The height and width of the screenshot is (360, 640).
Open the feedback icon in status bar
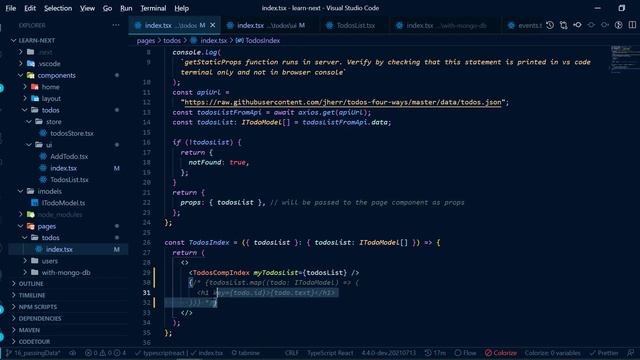631,353
